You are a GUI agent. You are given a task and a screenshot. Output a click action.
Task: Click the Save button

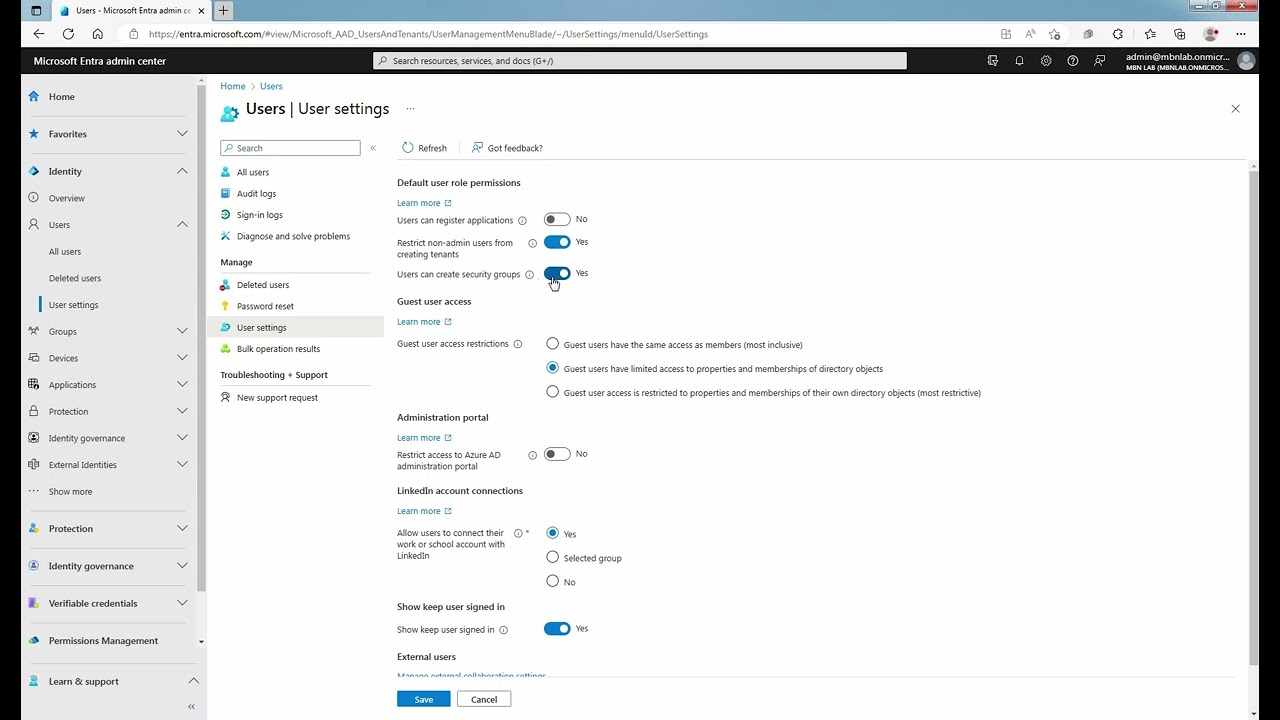(x=424, y=699)
